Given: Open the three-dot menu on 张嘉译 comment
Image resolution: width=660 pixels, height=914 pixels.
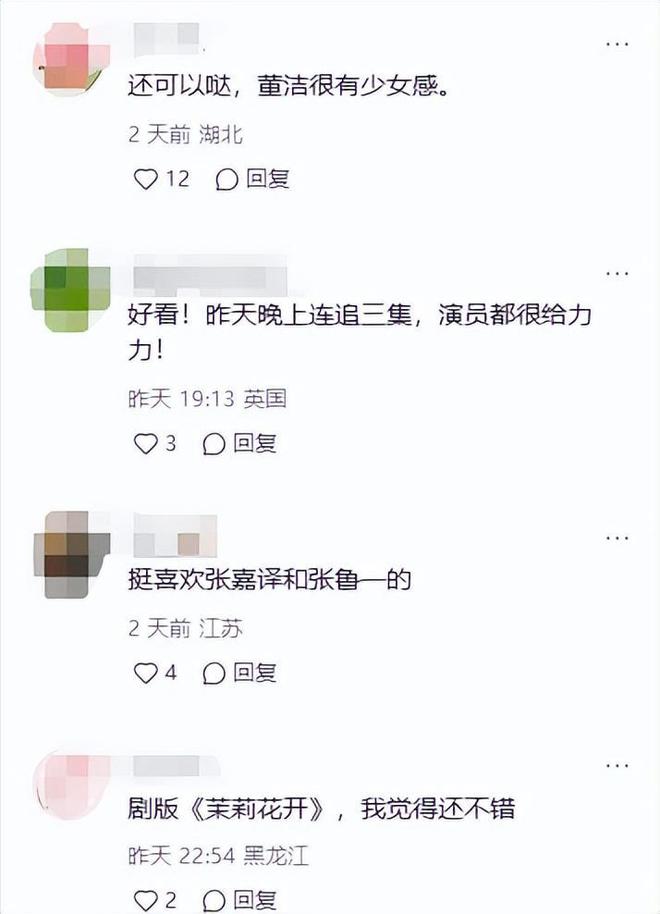Looking at the screenshot, I should pyautogui.click(x=617, y=537).
